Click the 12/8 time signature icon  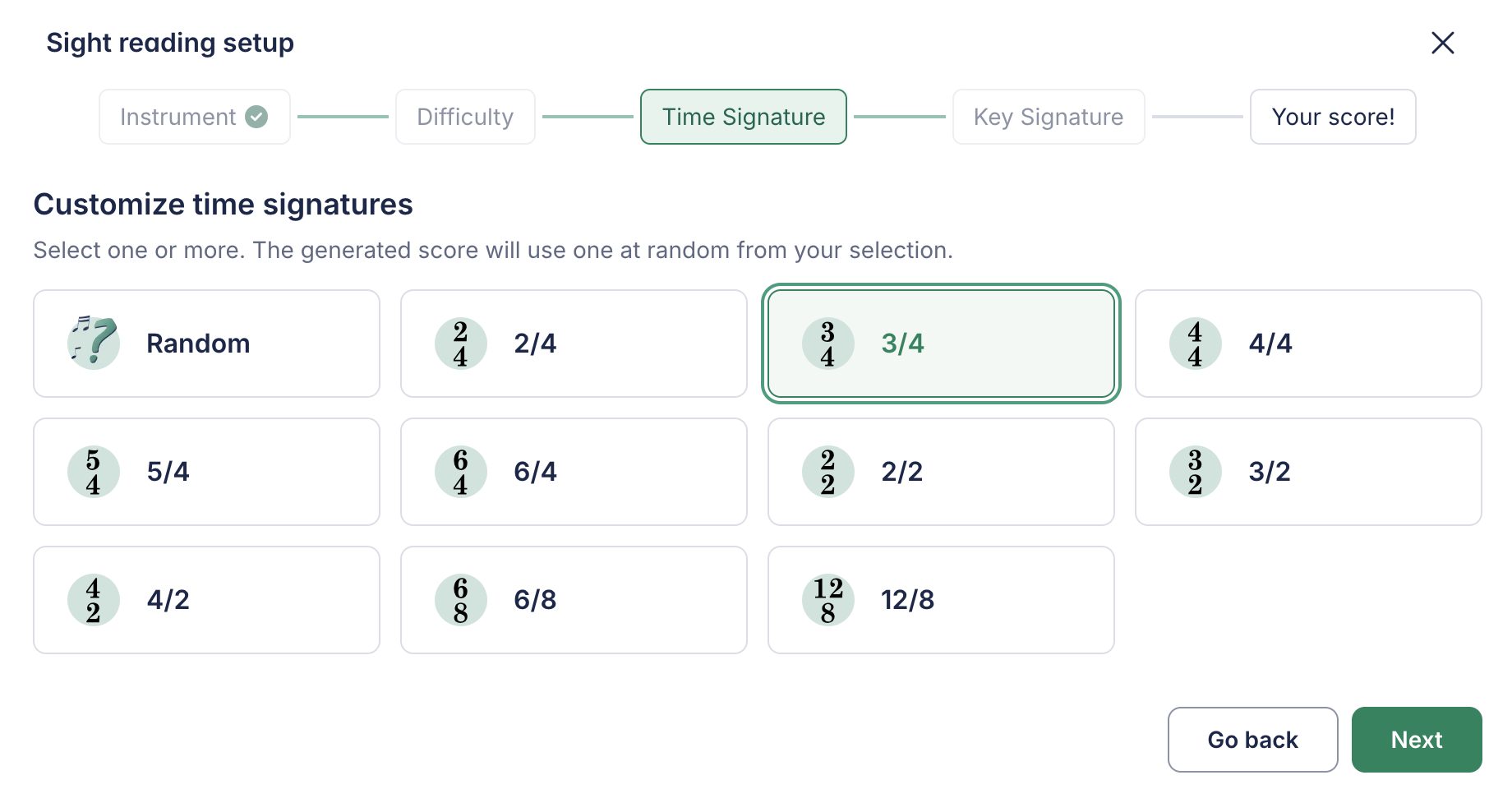click(x=827, y=600)
